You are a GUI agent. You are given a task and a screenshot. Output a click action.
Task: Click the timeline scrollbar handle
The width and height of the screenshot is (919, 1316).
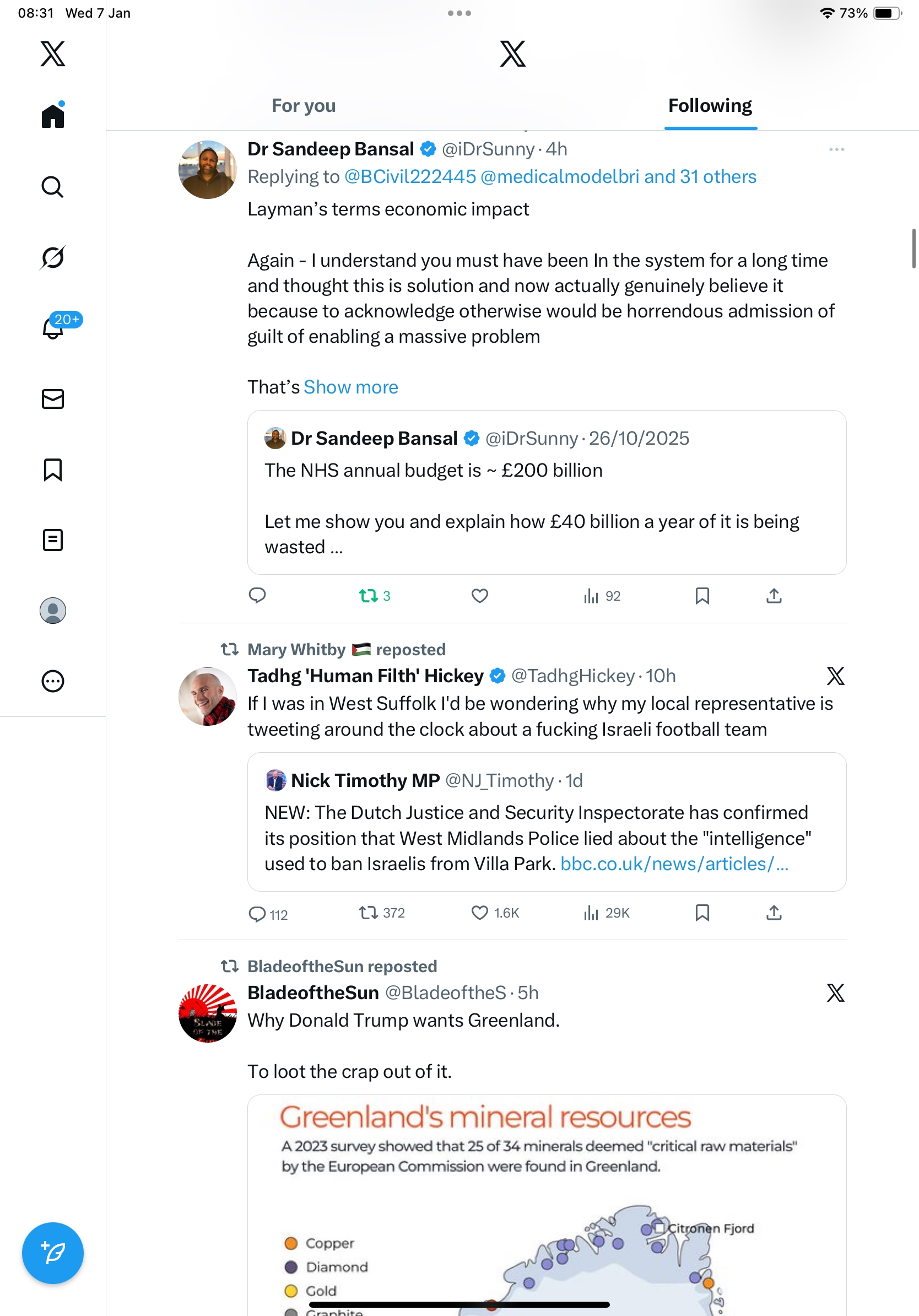pyautogui.click(x=914, y=248)
